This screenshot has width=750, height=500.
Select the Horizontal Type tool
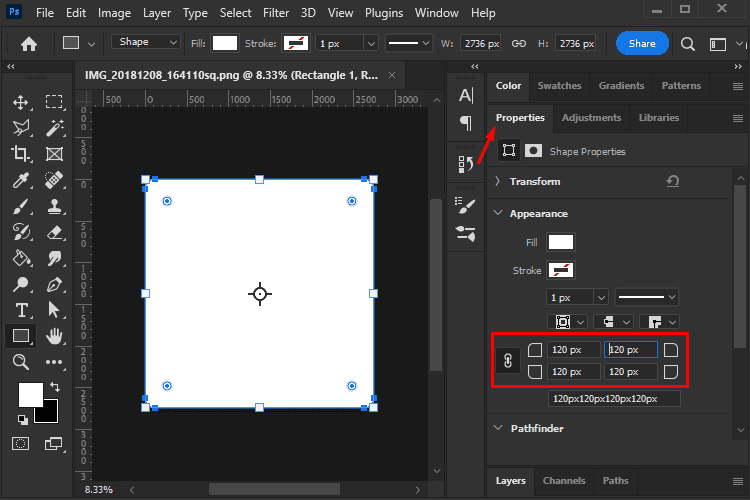point(20,310)
